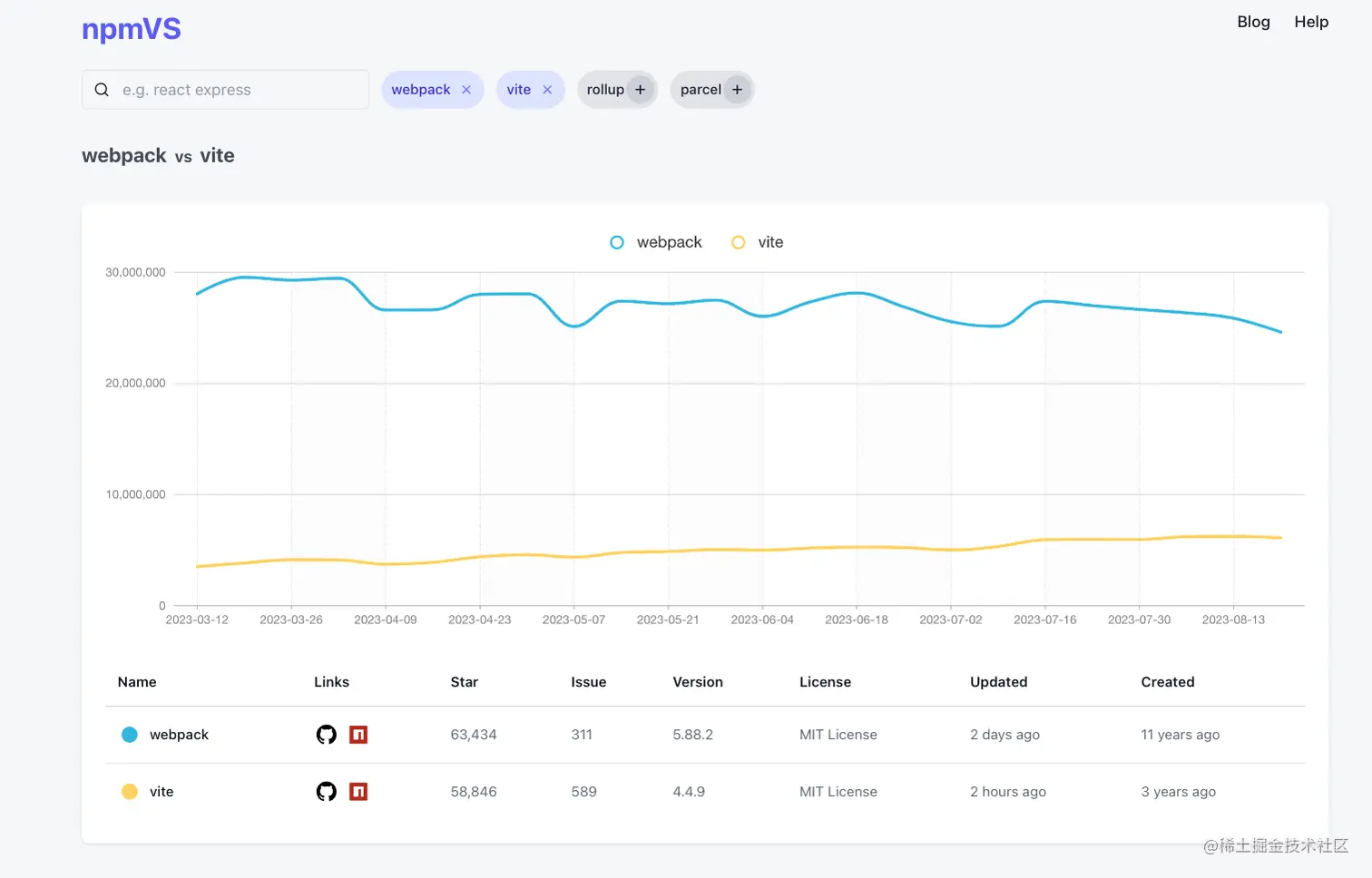This screenshot has width=1372, height=878.
Task: Click webpack version 5.88.2
Action: click(x=693, y=735)
